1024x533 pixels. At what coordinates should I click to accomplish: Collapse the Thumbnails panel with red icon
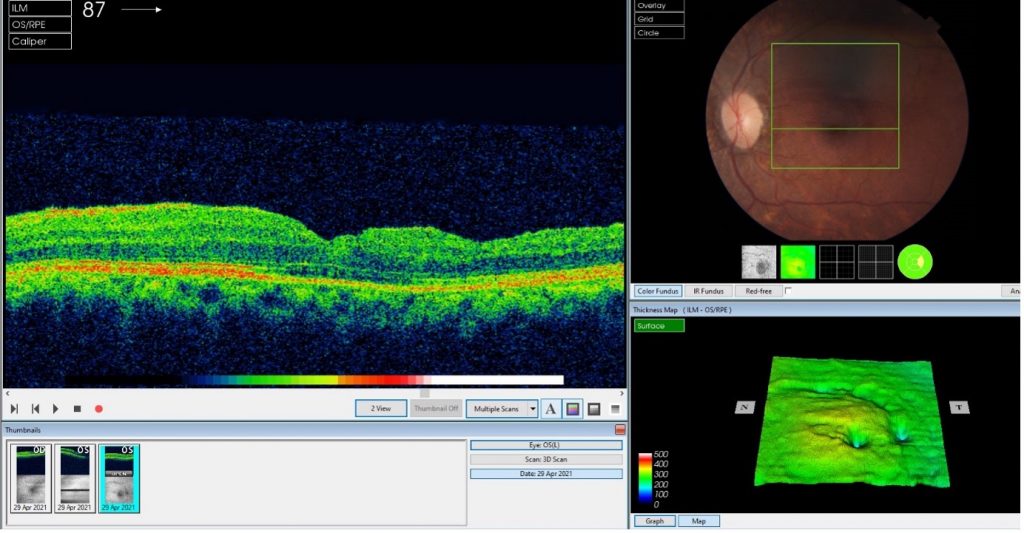[619, 429]
